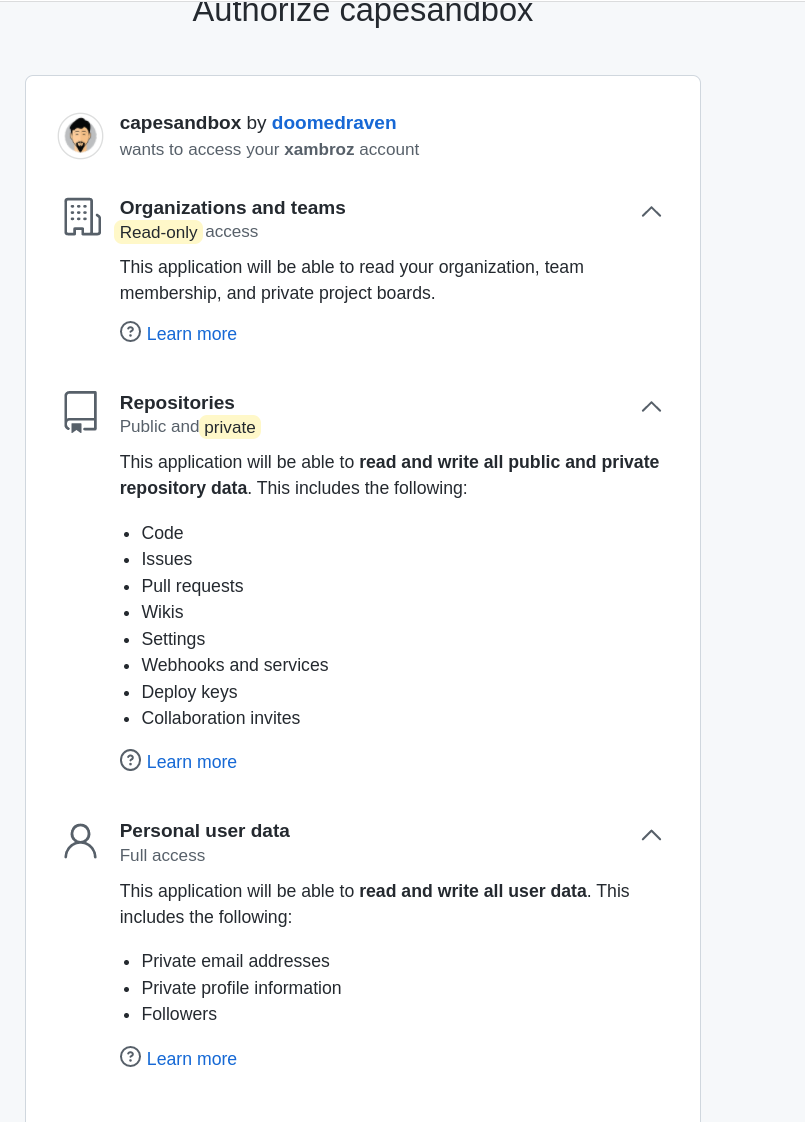805x1122 pixels.
Task: Click Learn more in the Organizations section
Action: [191, 333]
